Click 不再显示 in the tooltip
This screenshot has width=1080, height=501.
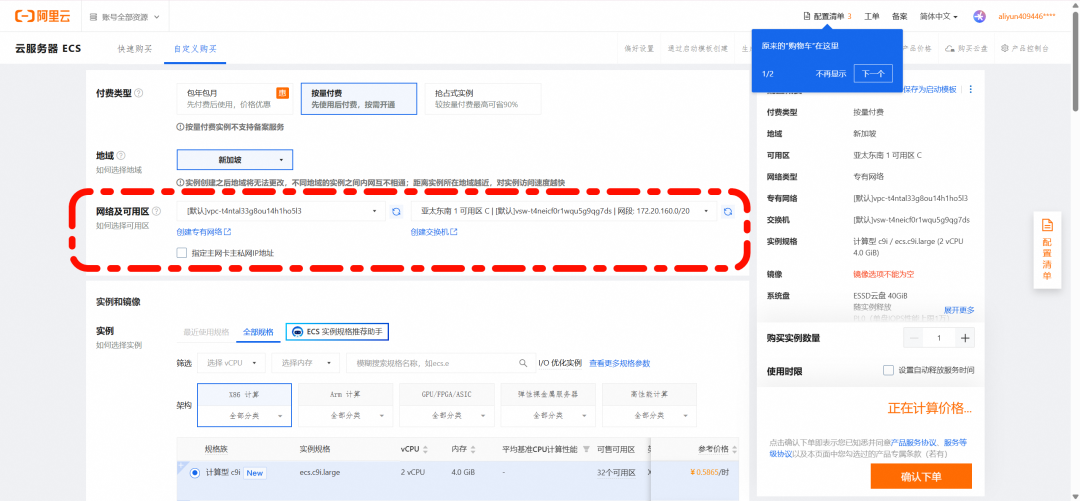831,74
